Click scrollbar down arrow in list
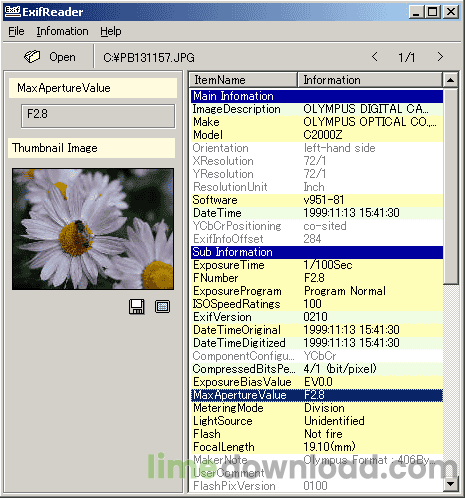The height and width of the screenshot is (498, 465). [x=450, y=484]
